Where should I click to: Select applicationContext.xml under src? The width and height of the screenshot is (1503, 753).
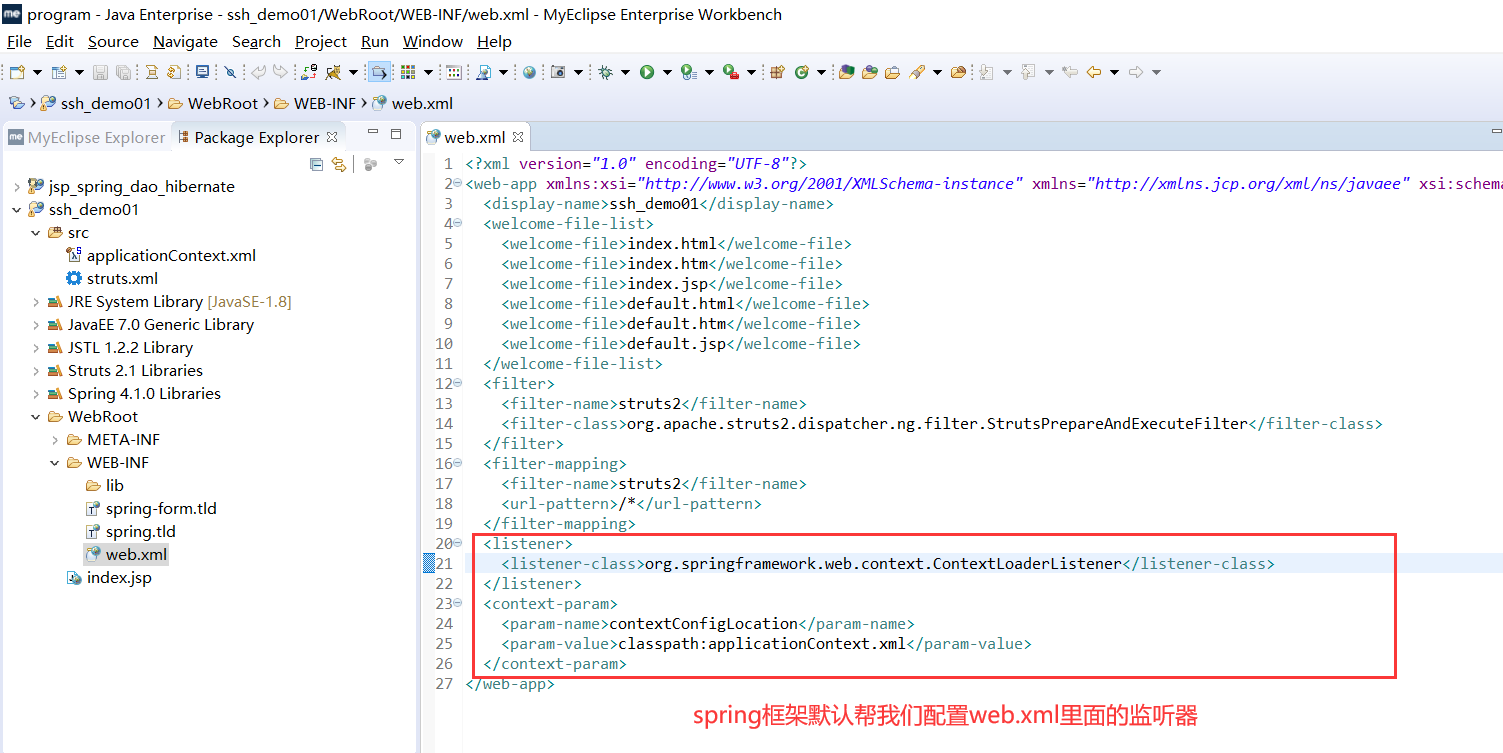pos(172,255)
